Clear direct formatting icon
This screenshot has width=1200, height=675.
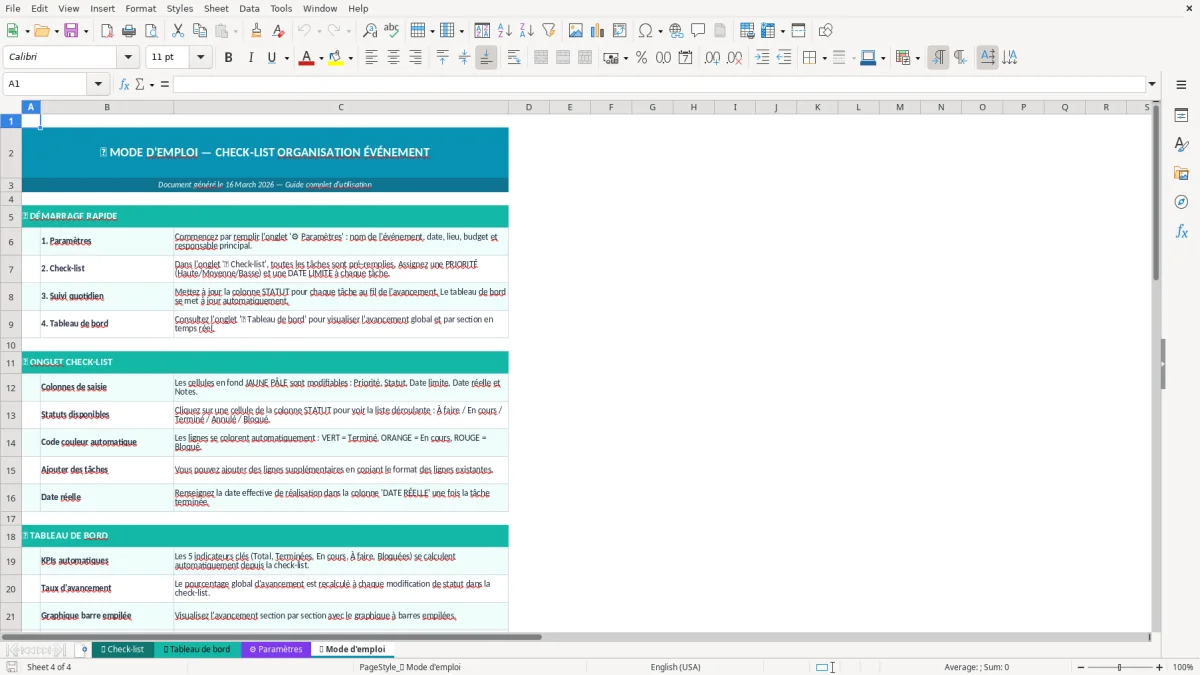[278, 31]
